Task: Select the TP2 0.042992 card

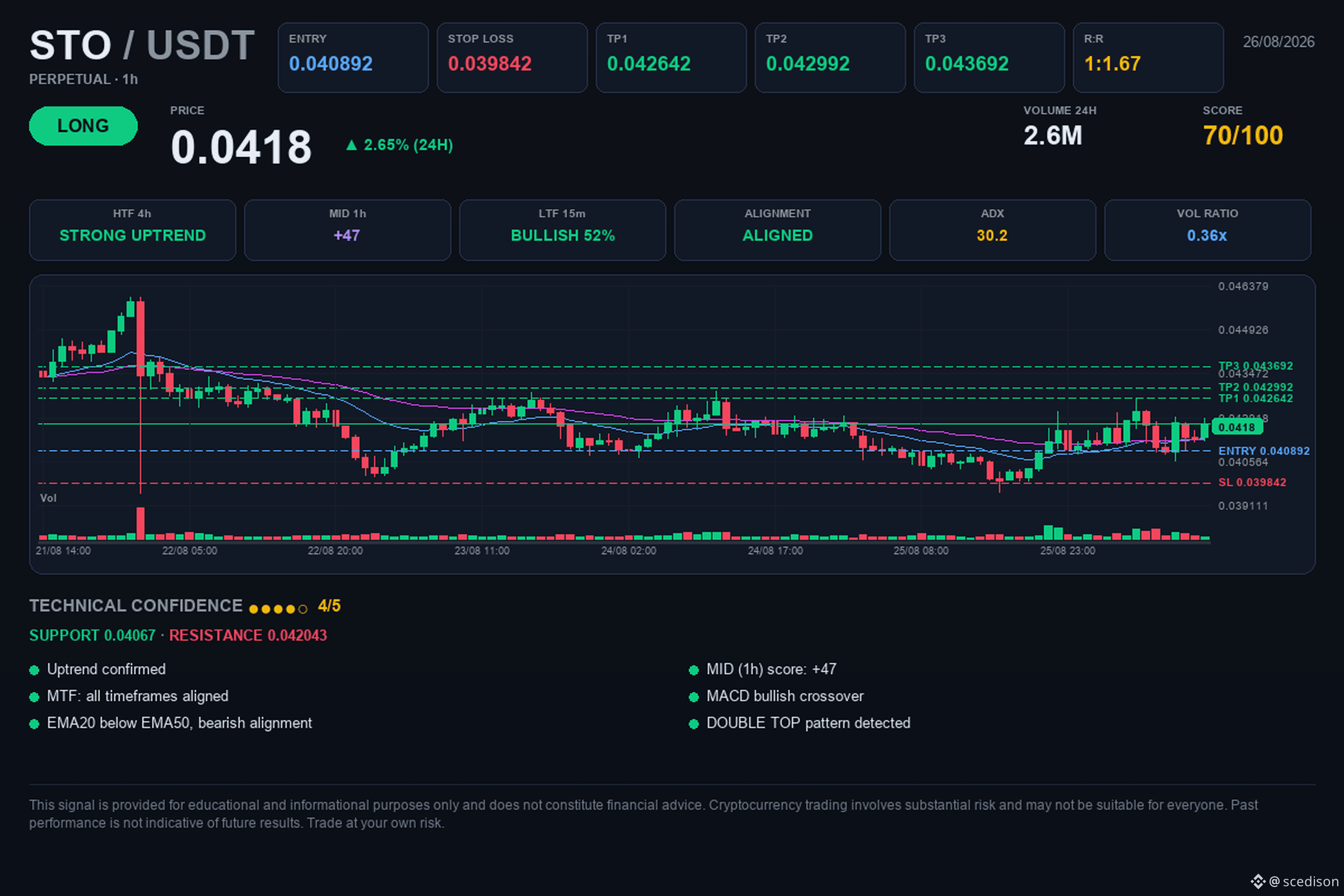Action: [830, 58]
